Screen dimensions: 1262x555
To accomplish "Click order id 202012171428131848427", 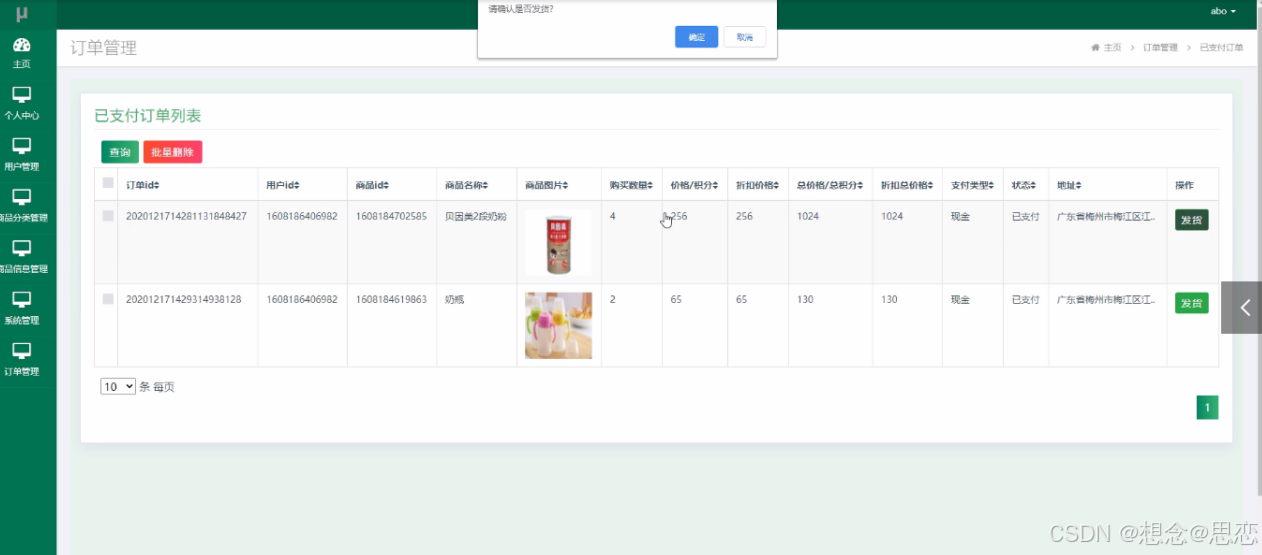I will (x=186, y=216).
